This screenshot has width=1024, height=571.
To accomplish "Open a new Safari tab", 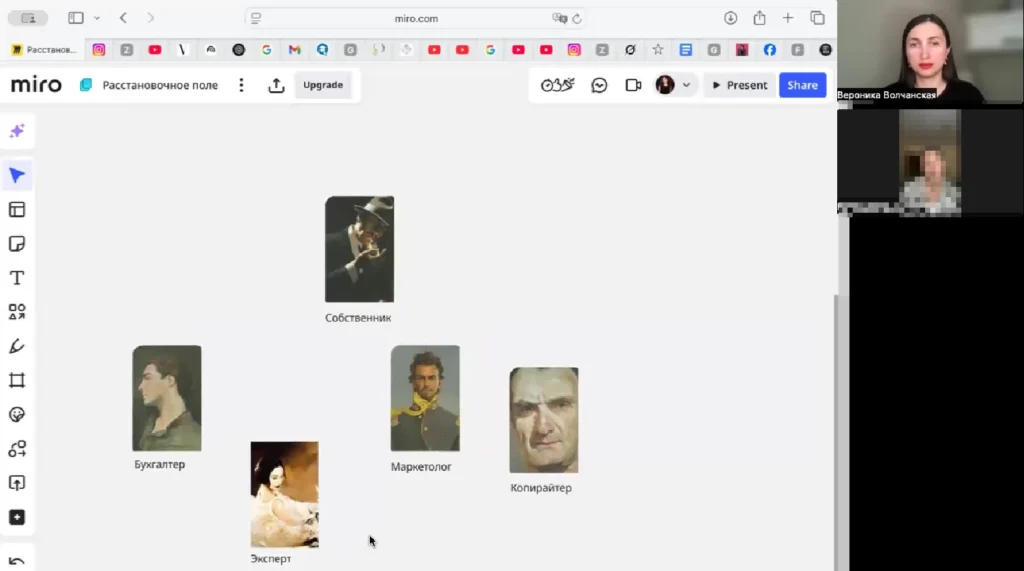I will pyautogui.click(x=788, y=18).
